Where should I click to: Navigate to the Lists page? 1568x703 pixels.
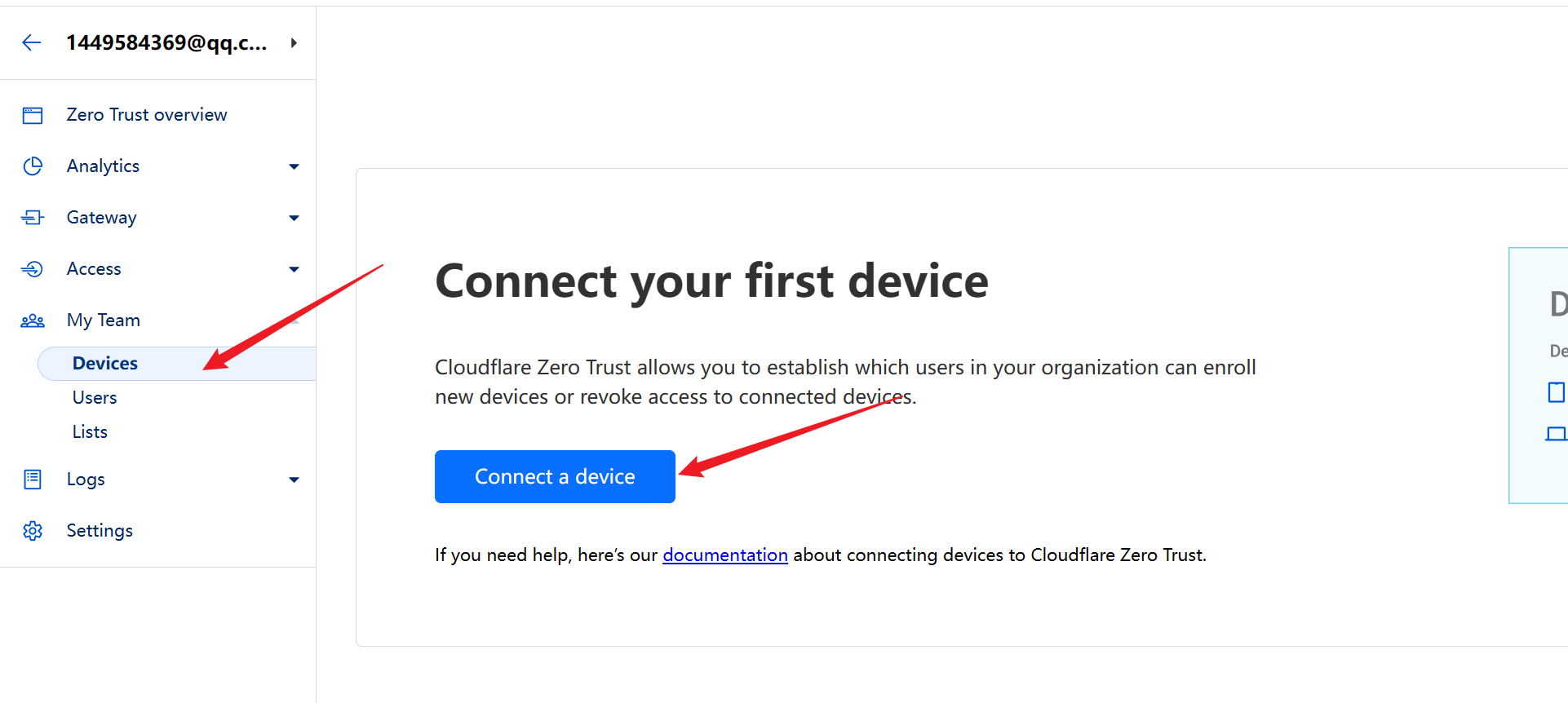89,431
